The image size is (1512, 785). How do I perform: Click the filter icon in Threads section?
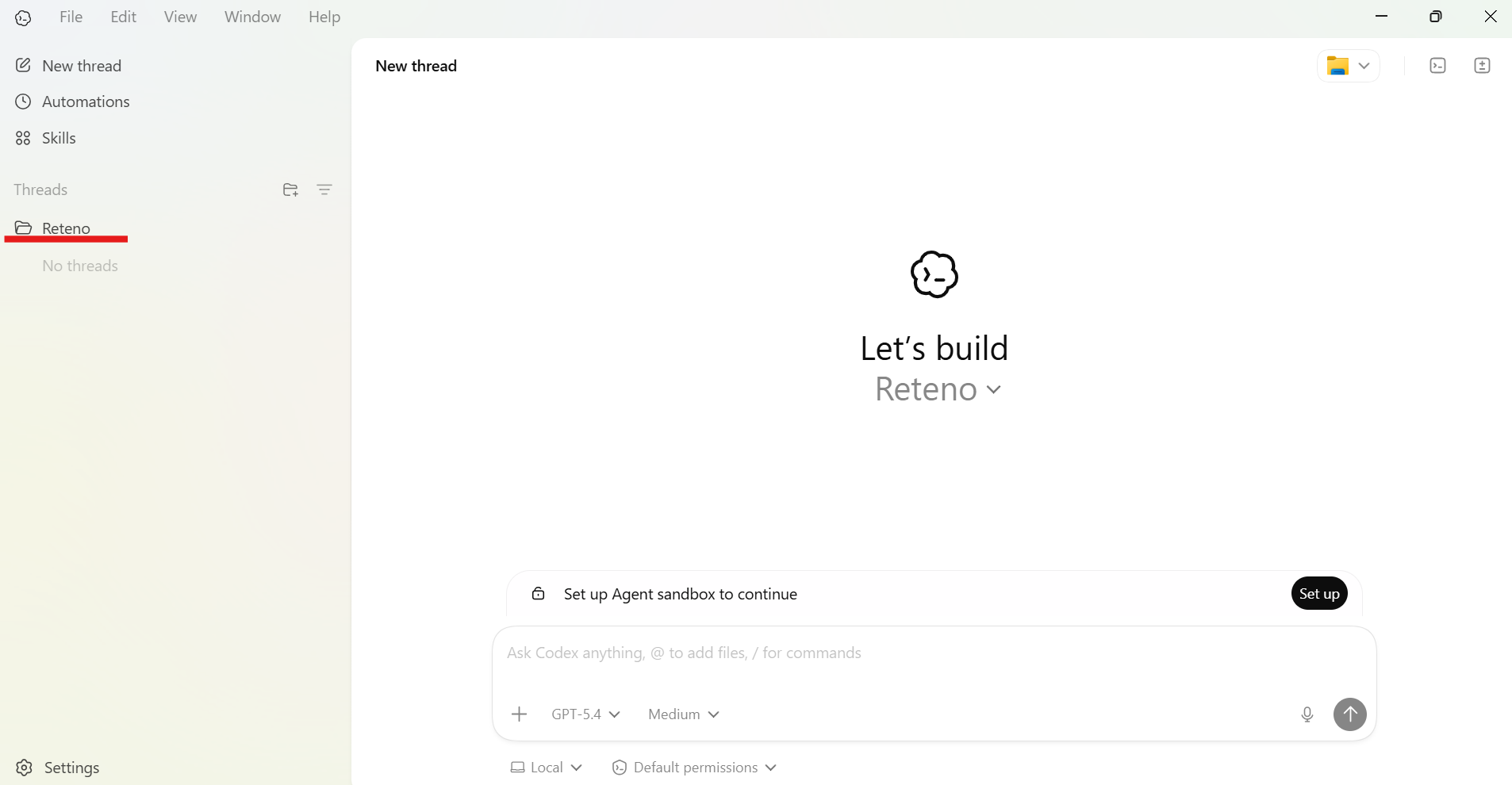(x=324, y=190)
